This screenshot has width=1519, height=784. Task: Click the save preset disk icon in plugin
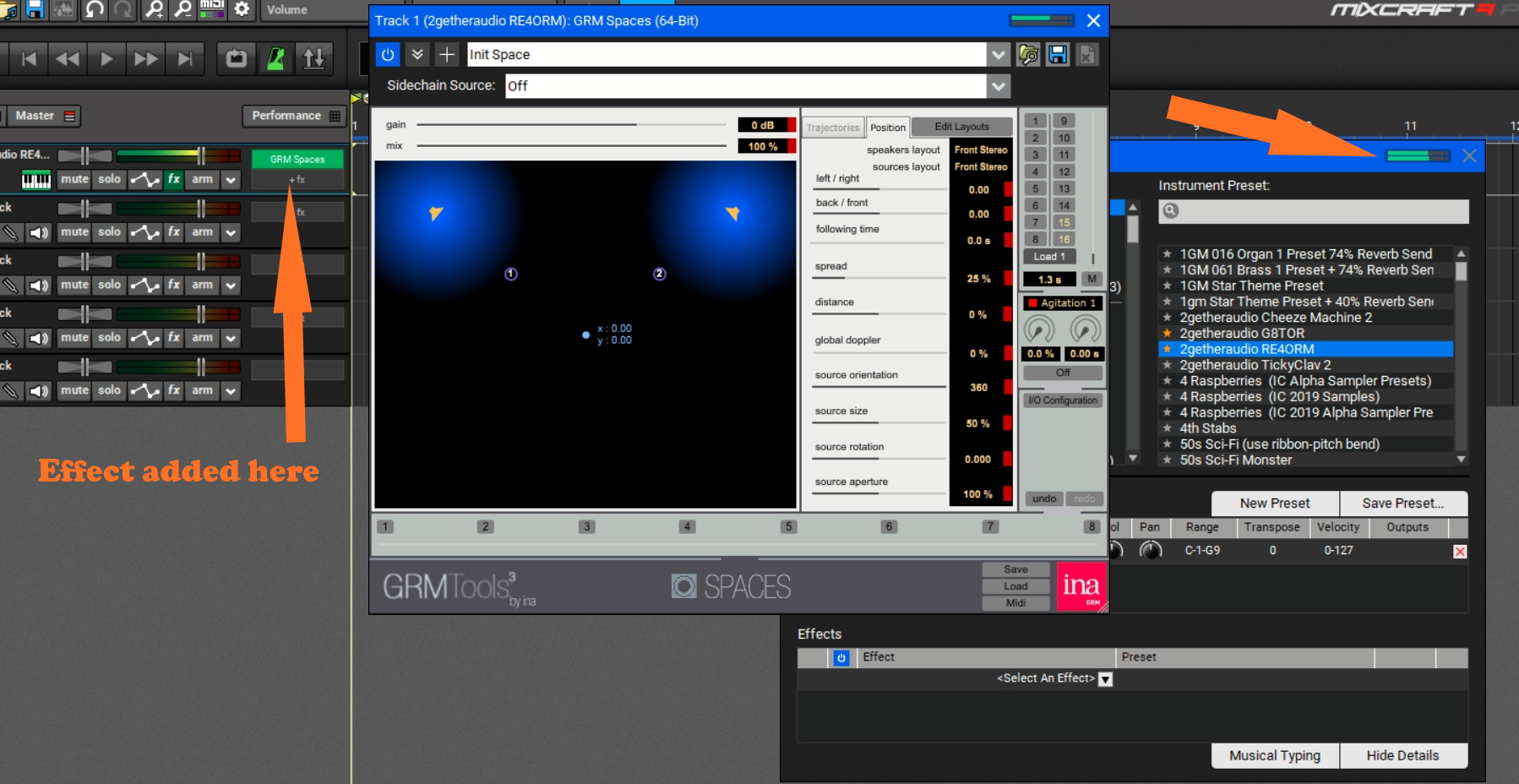[x=1058, y=55]
